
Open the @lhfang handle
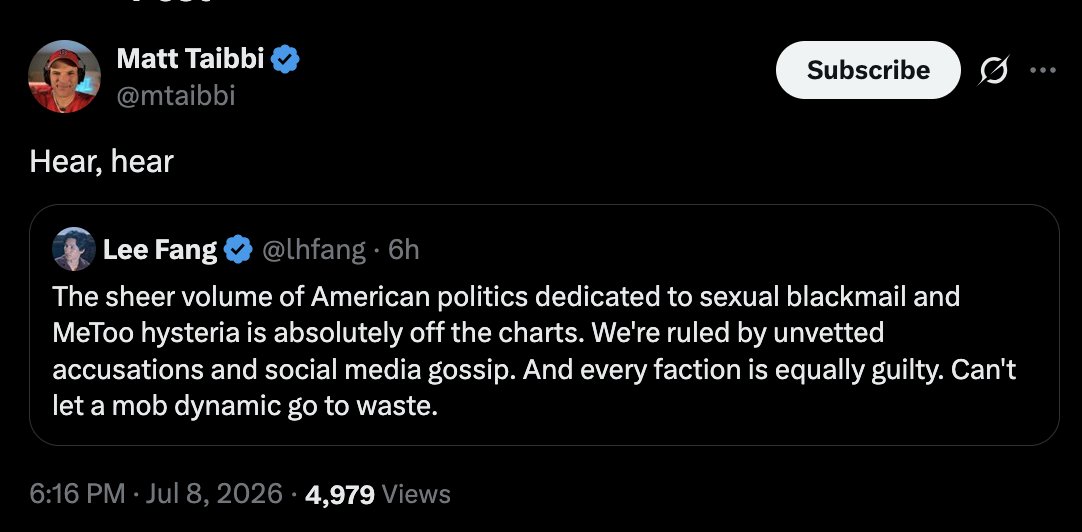click(314, 249)
